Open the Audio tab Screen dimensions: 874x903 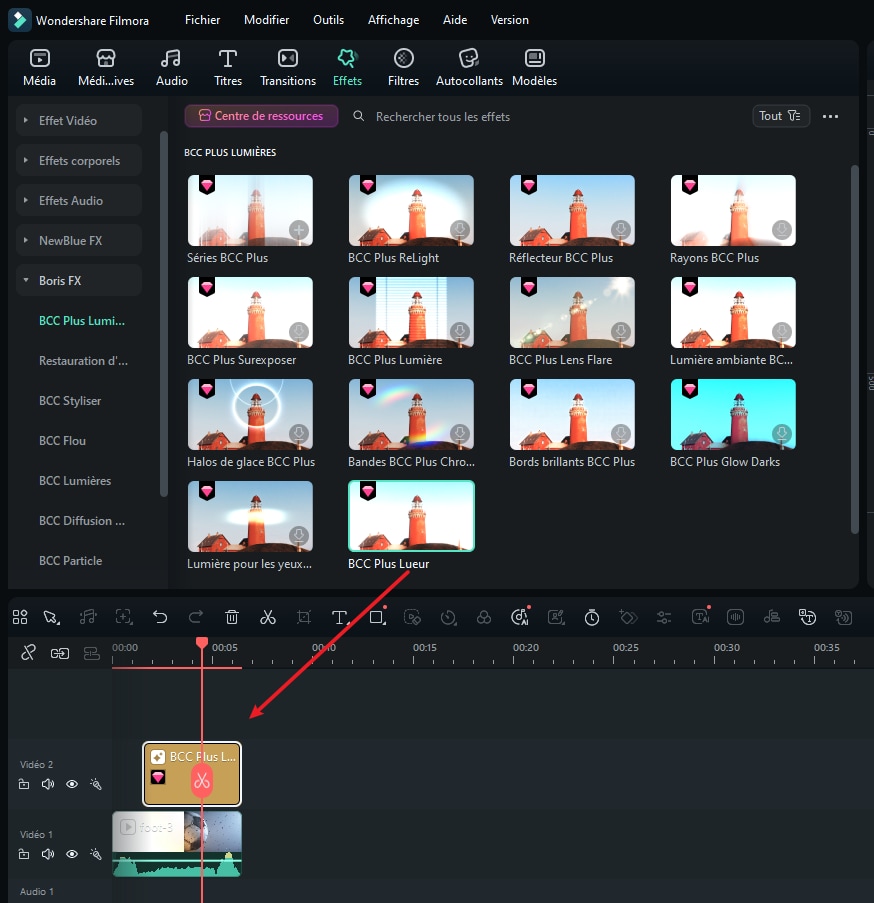(172, 68)
